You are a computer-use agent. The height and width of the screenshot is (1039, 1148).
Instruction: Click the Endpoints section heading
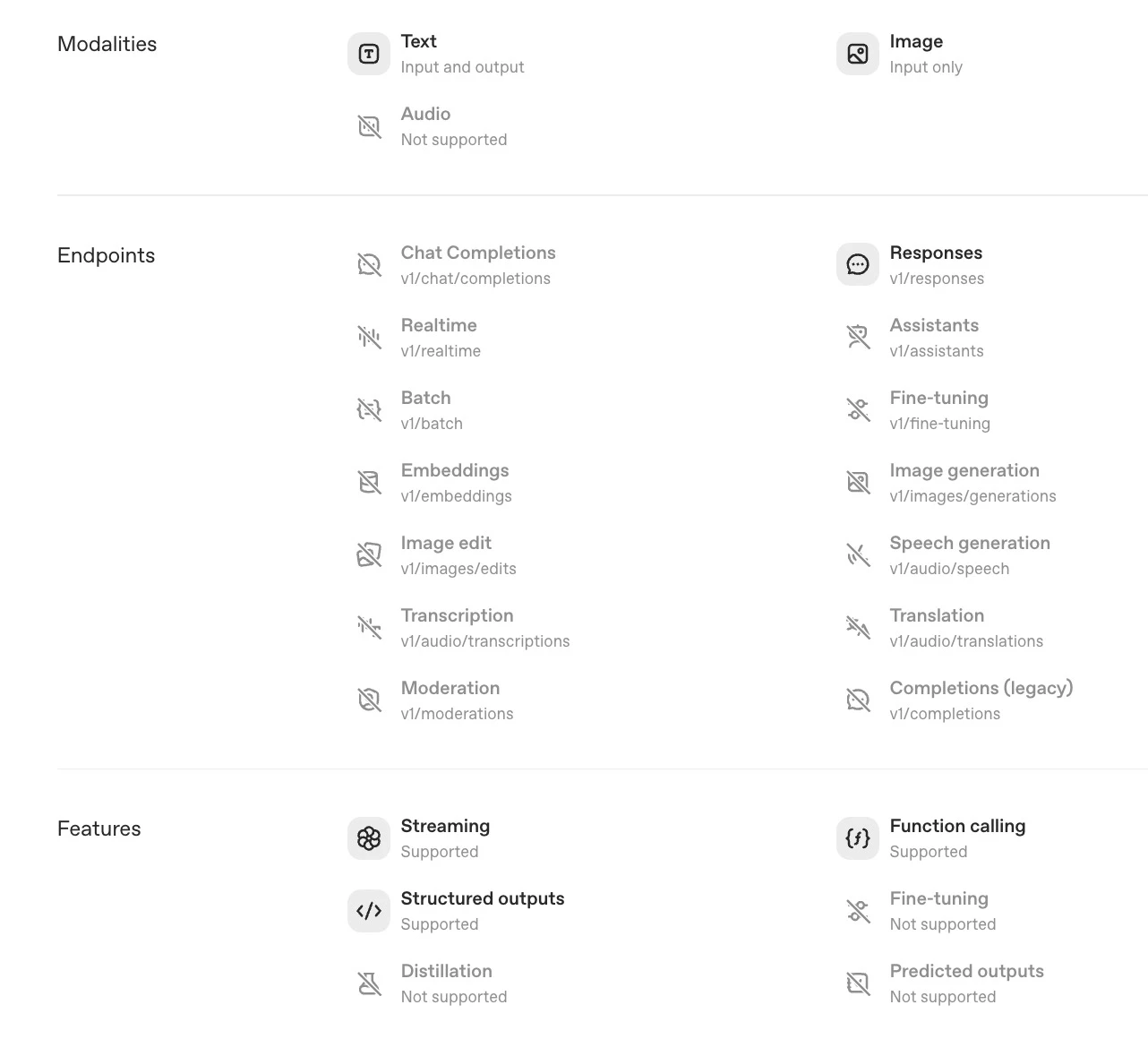tap(106, 255)
